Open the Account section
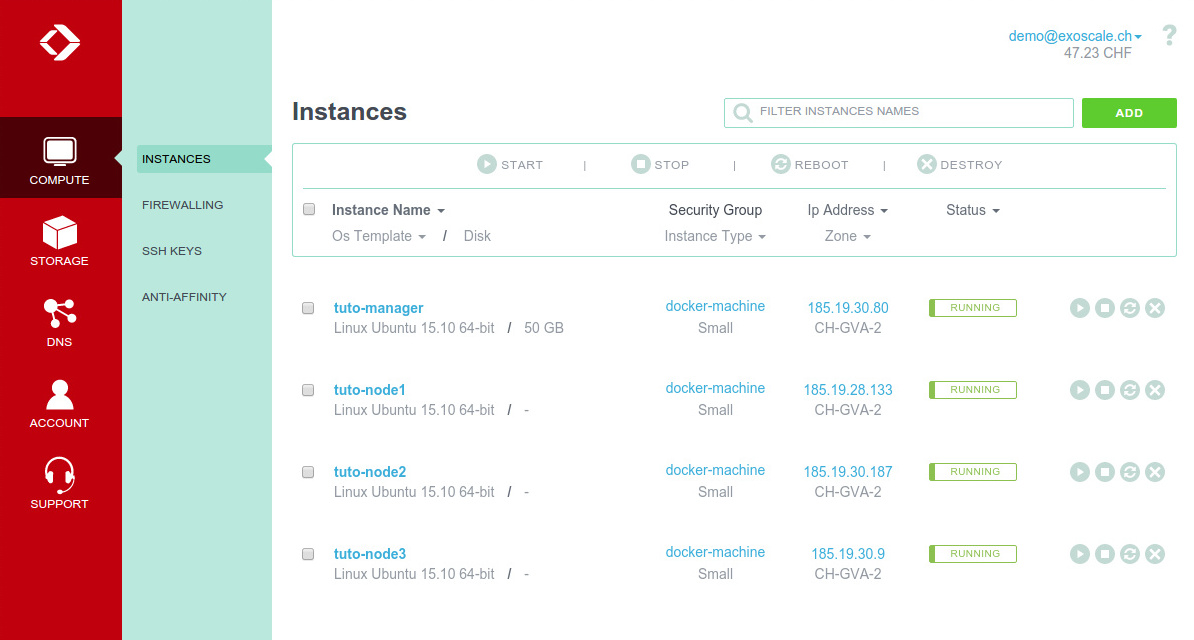Viewport: 1194px width, 640px height. click(60, 403)
